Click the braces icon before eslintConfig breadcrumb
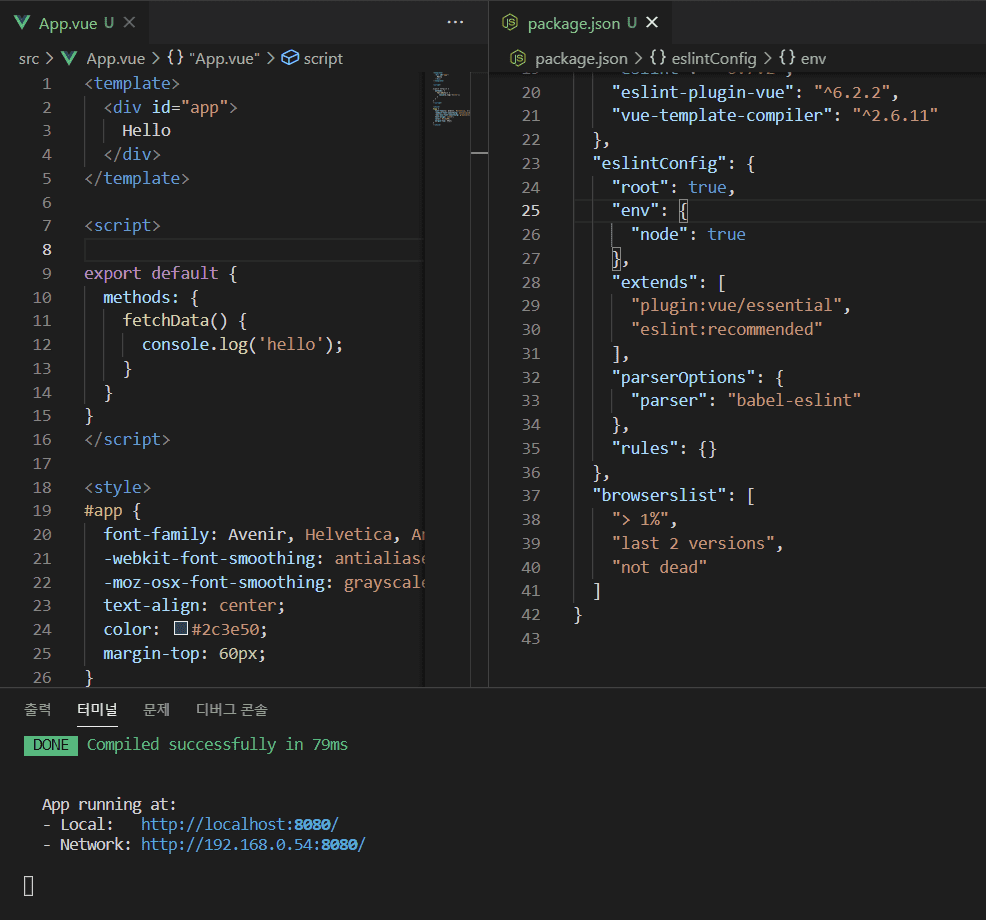Screen dimensions: 986x920 (659, 58)
